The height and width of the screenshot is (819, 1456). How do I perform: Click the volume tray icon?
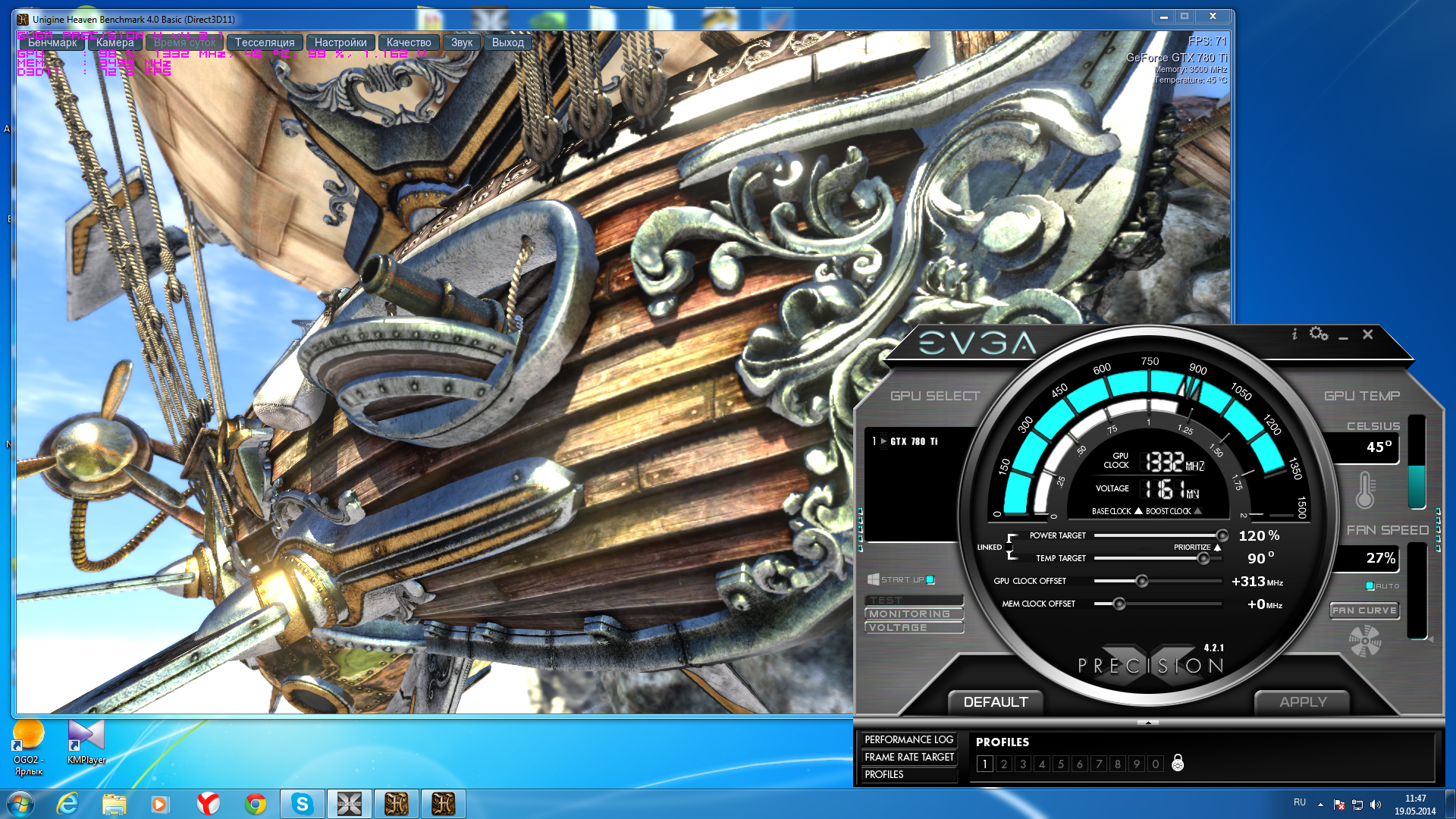coord(1376,805)
